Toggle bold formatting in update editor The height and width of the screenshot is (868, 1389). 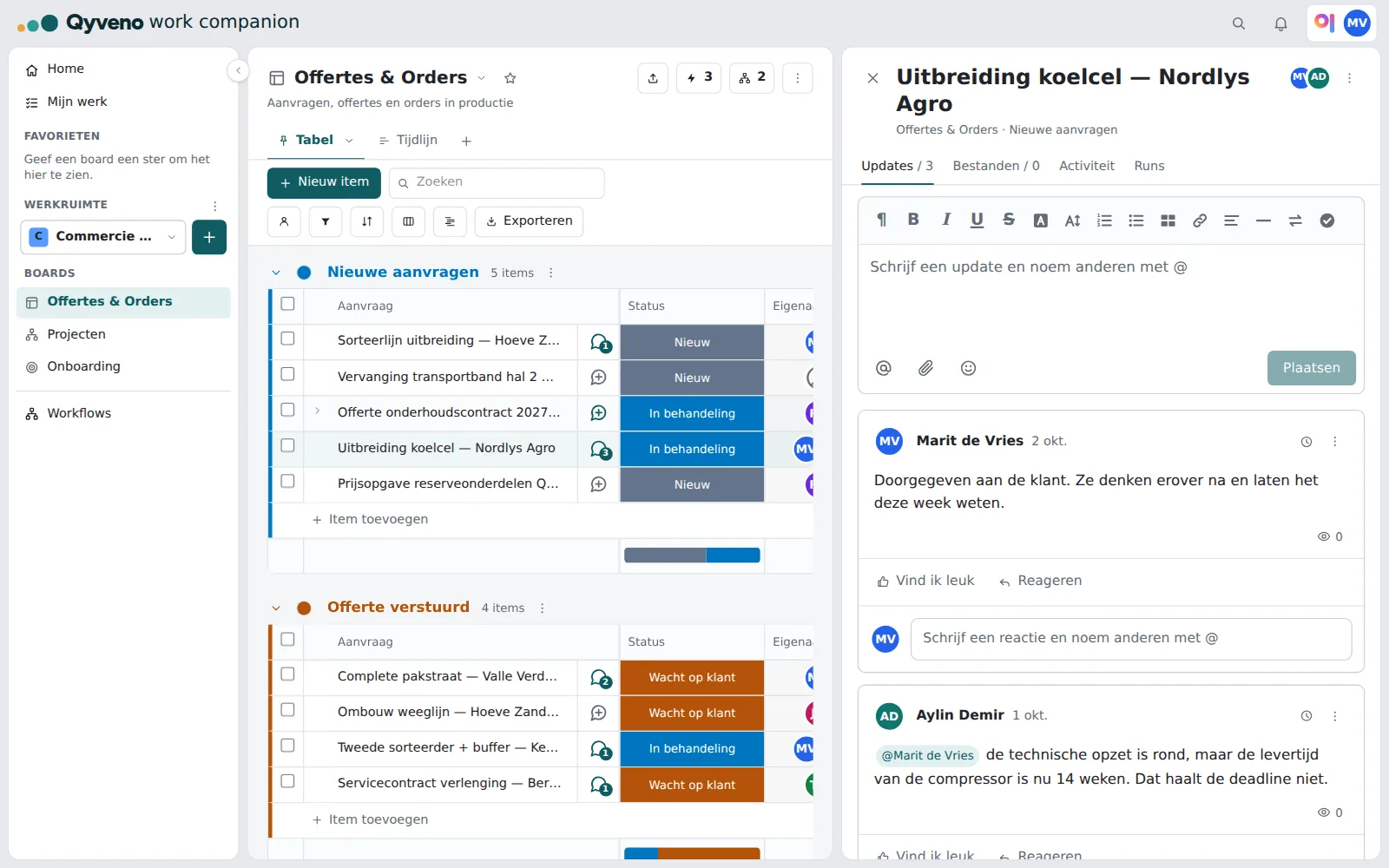point(913,220)
